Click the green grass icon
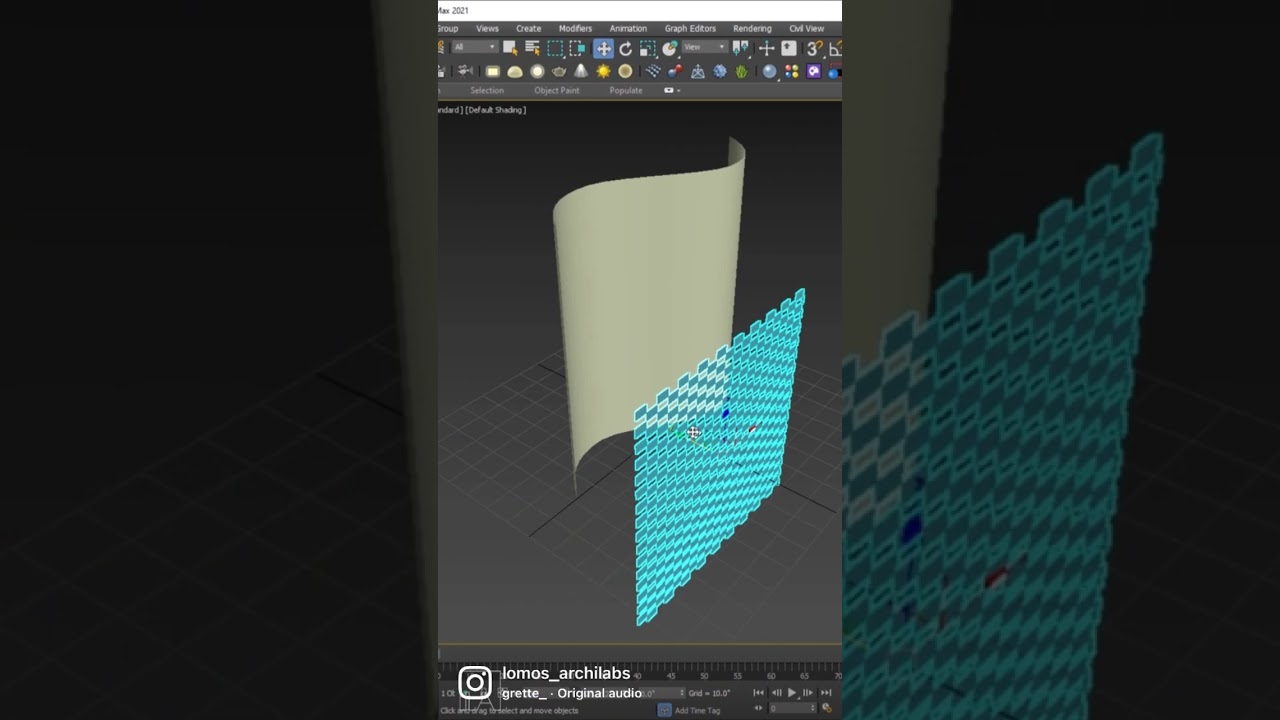The width and height of the screenshot is (1280, 720). 741,72
